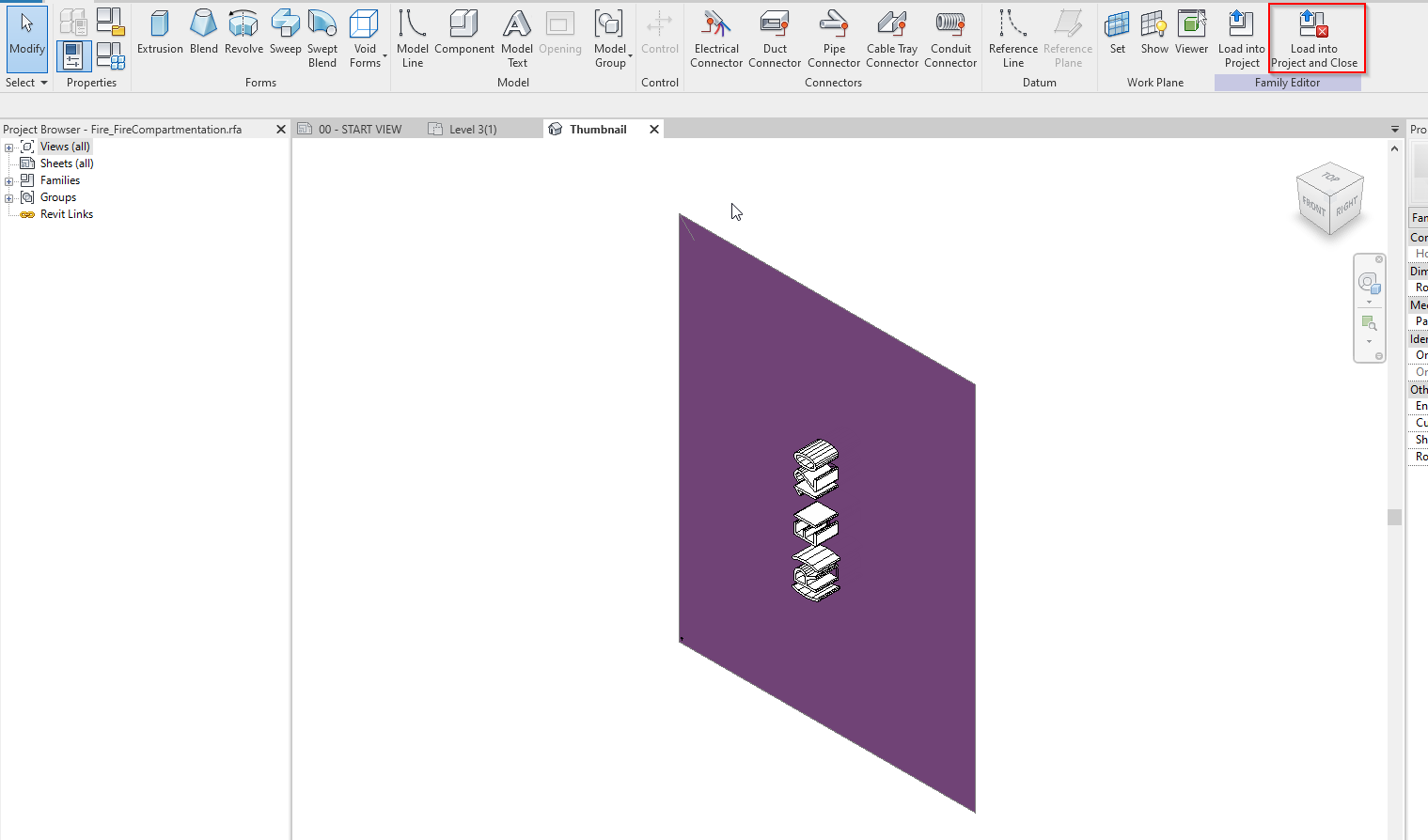Click the Family Editor panel label
This screenshot has height=840, width=1428.
[x=1287, y=83]
